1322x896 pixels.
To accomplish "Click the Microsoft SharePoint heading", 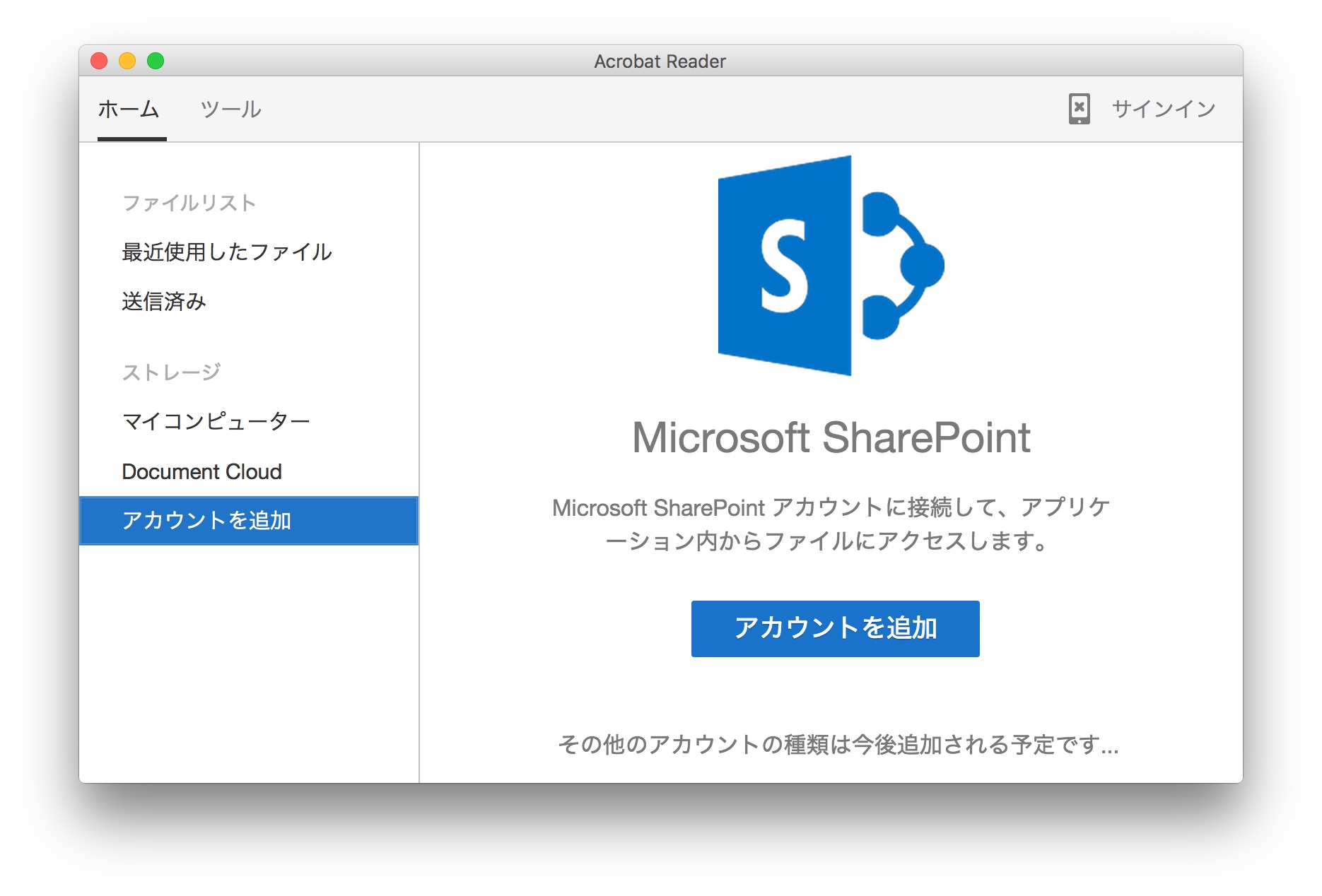I will (x=831, y=437).
